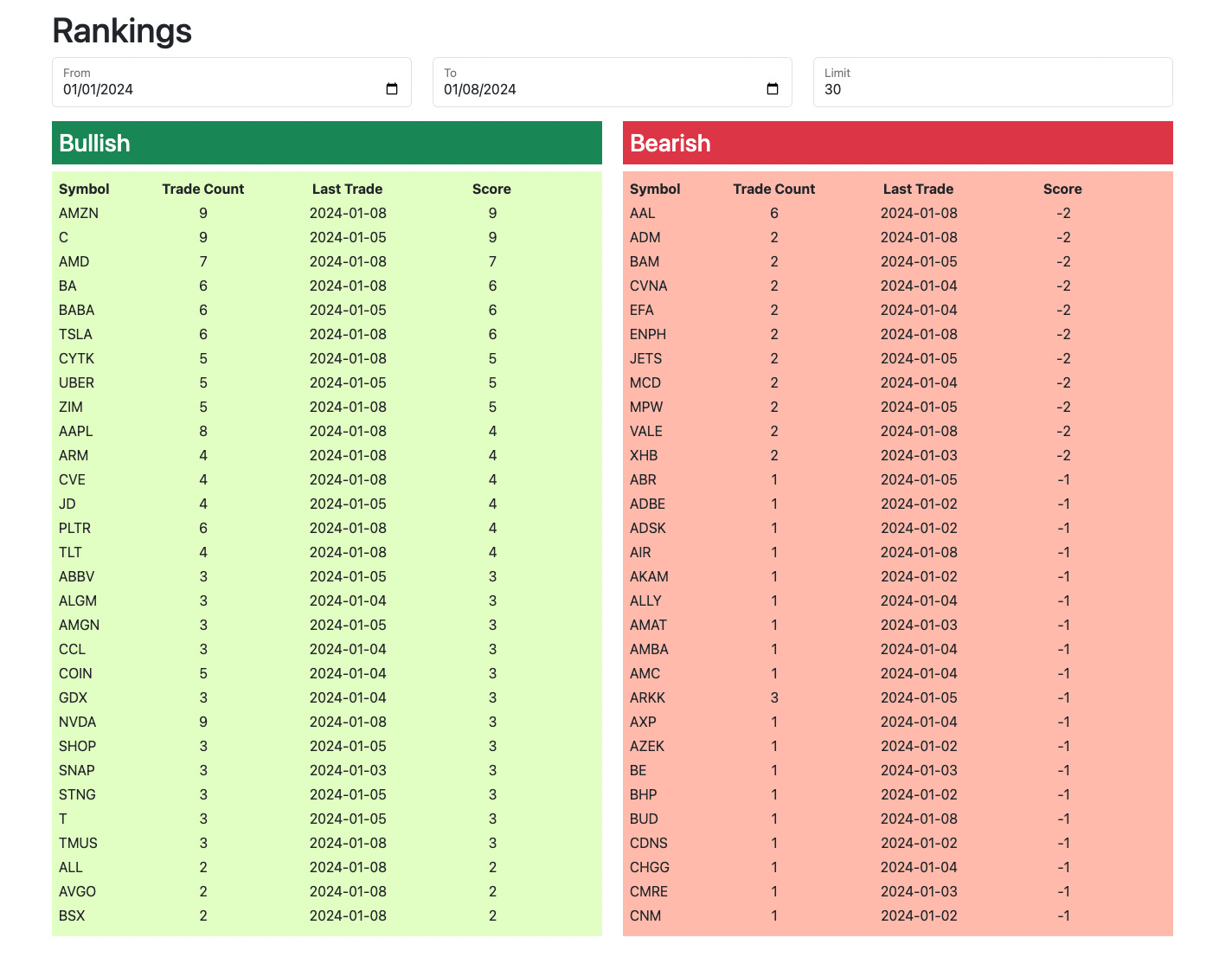Select the AMZN symbol in Bullish table
This screenshot has height=957, width=1232.
(79, 213)
